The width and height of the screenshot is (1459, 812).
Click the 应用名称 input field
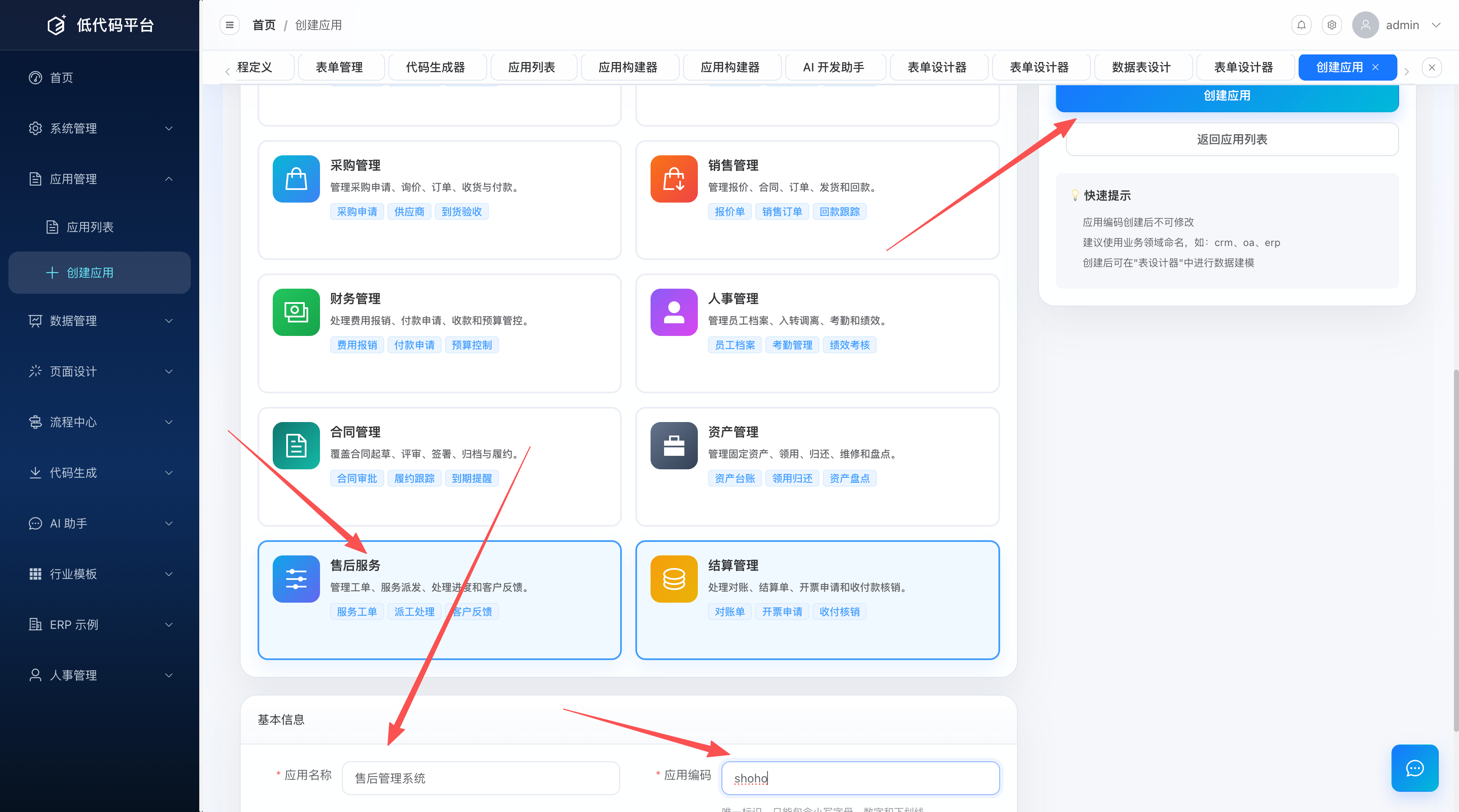480,778
